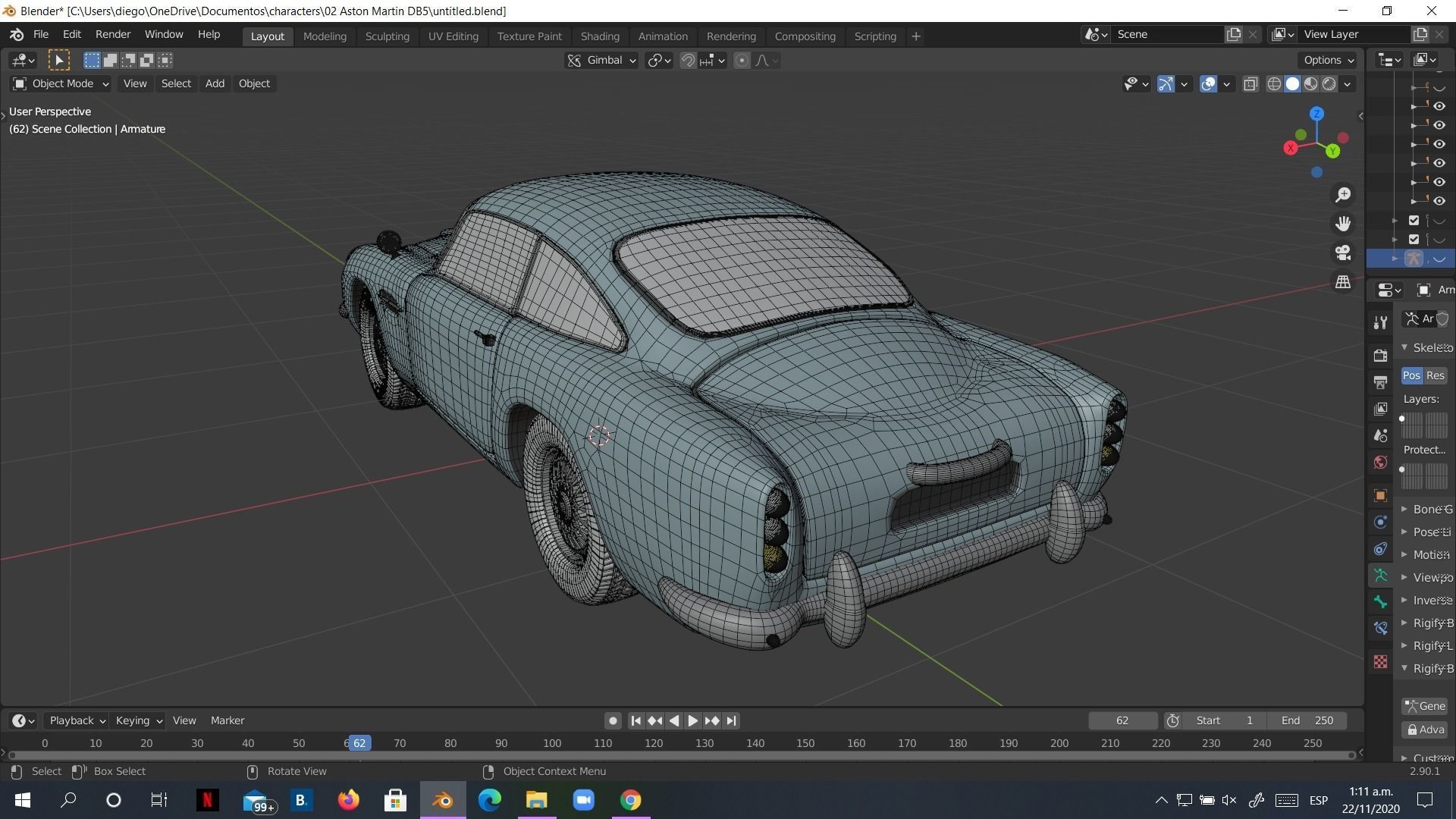
Task: Click the Generate Rig button
Action: [x=1425, y=706]
